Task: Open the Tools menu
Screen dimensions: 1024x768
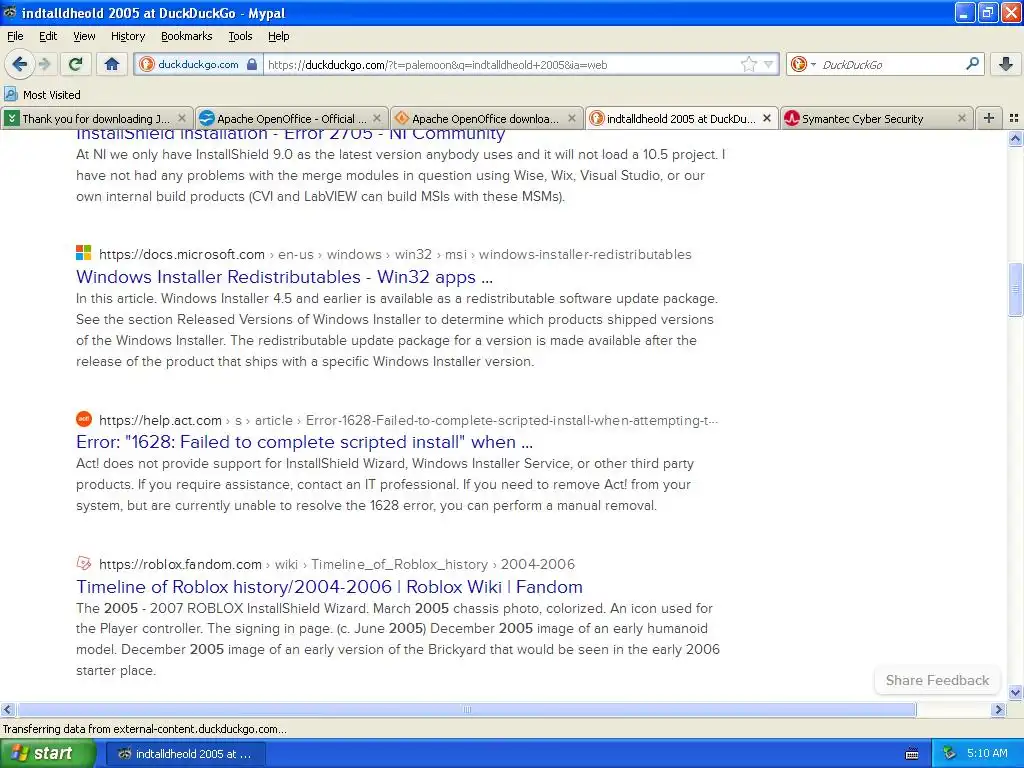Action: [240, 36]
